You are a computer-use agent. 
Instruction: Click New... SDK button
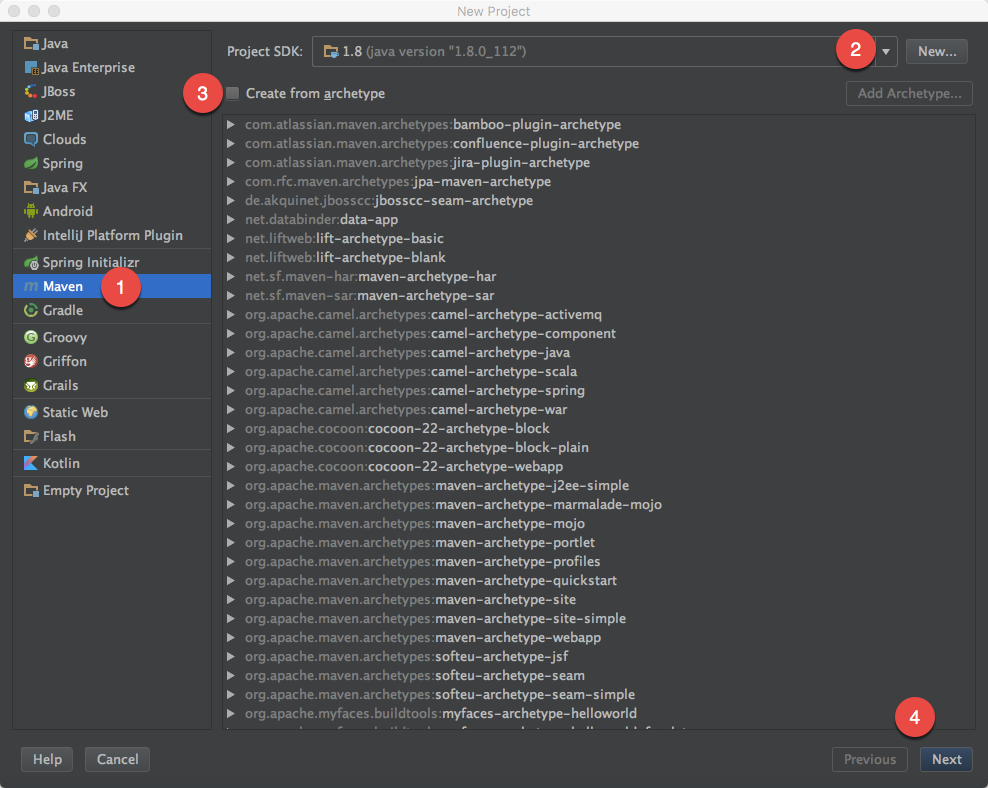(937, 52)
